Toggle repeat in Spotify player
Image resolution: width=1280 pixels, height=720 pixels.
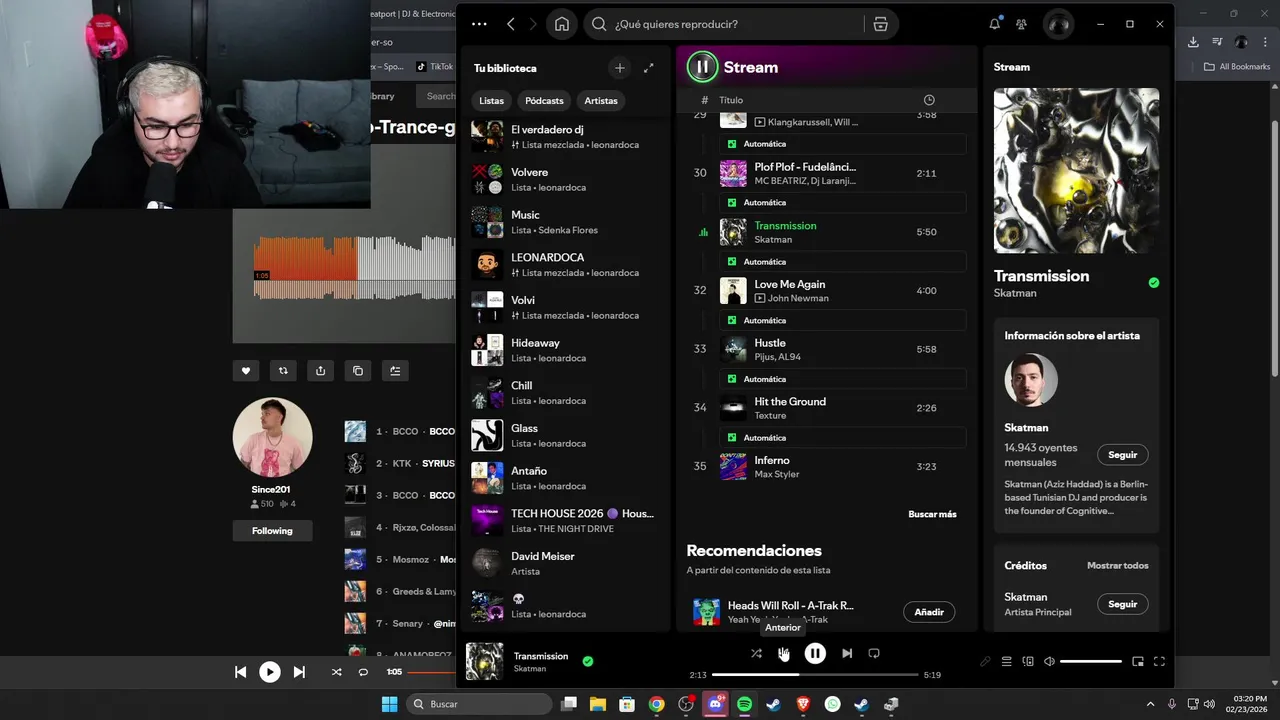(874, 653)
